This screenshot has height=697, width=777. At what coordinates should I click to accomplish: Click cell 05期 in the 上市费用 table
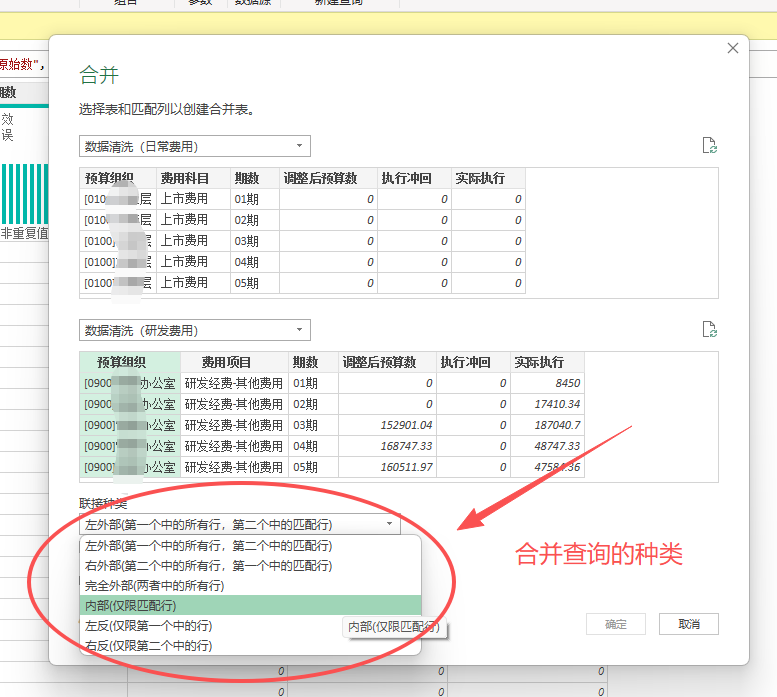255,283
